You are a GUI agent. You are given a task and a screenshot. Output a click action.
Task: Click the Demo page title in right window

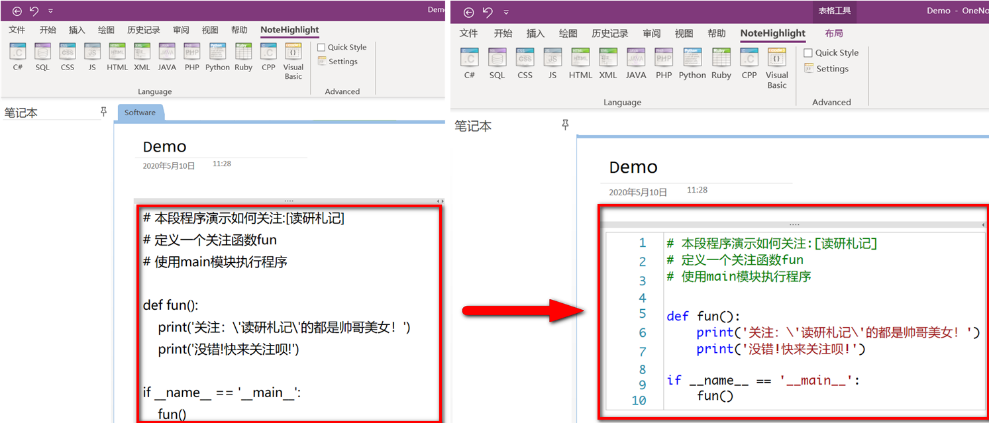(x=633, y=167)
